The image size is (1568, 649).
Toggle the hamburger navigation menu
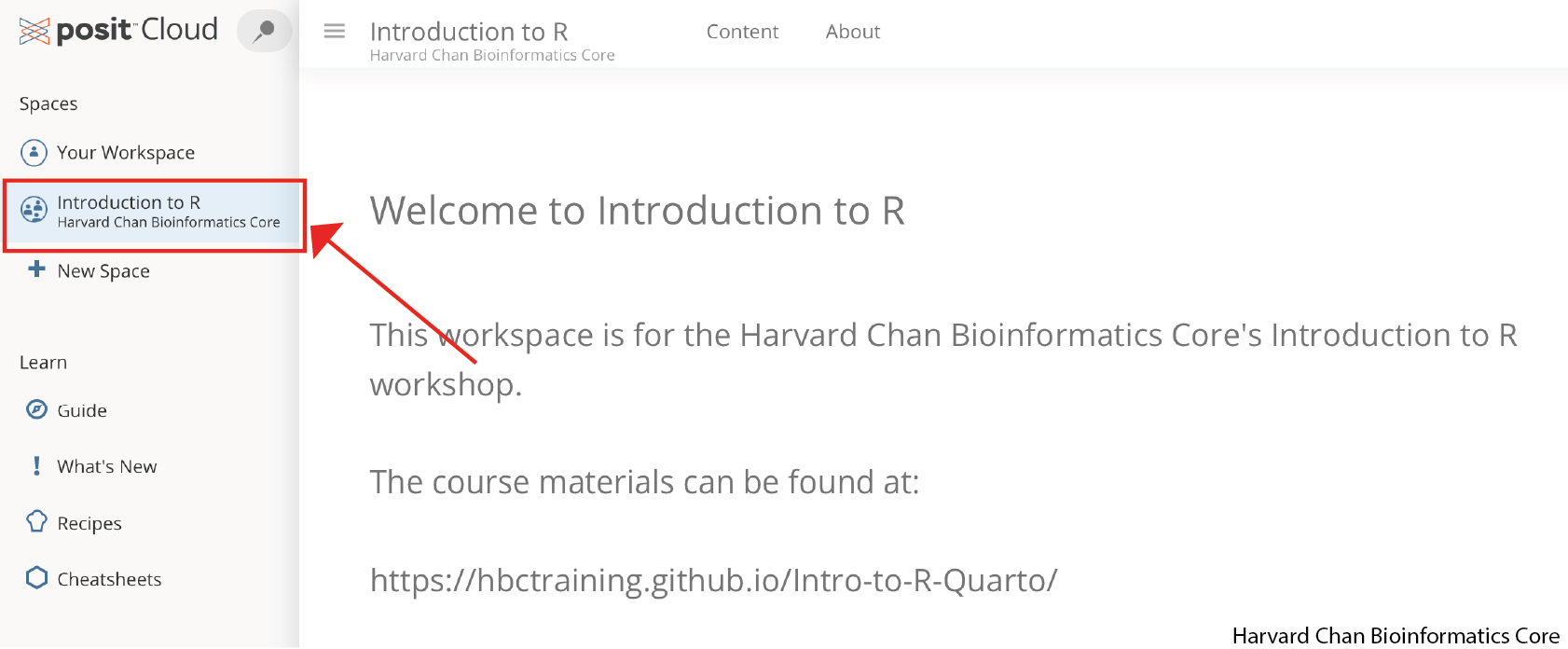334,32
